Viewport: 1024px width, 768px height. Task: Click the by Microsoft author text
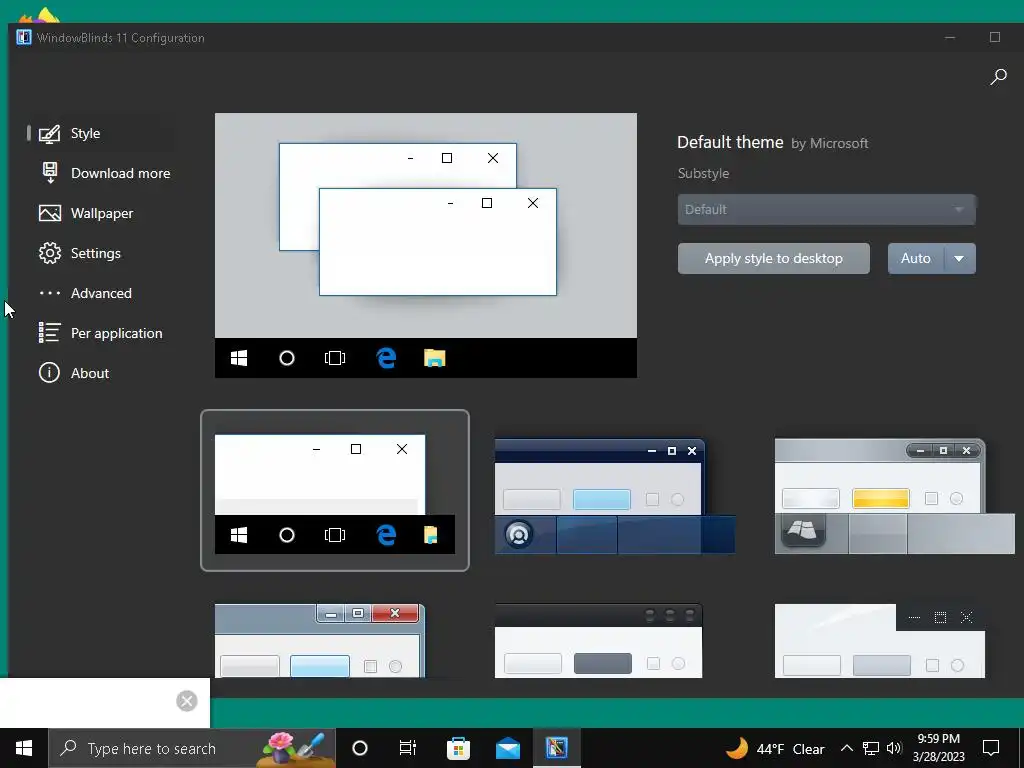tap(829, 144)
